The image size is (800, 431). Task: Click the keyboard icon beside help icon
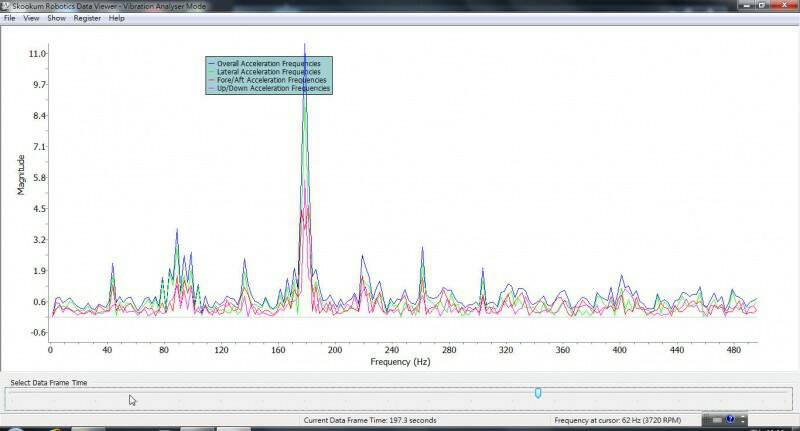717,420
